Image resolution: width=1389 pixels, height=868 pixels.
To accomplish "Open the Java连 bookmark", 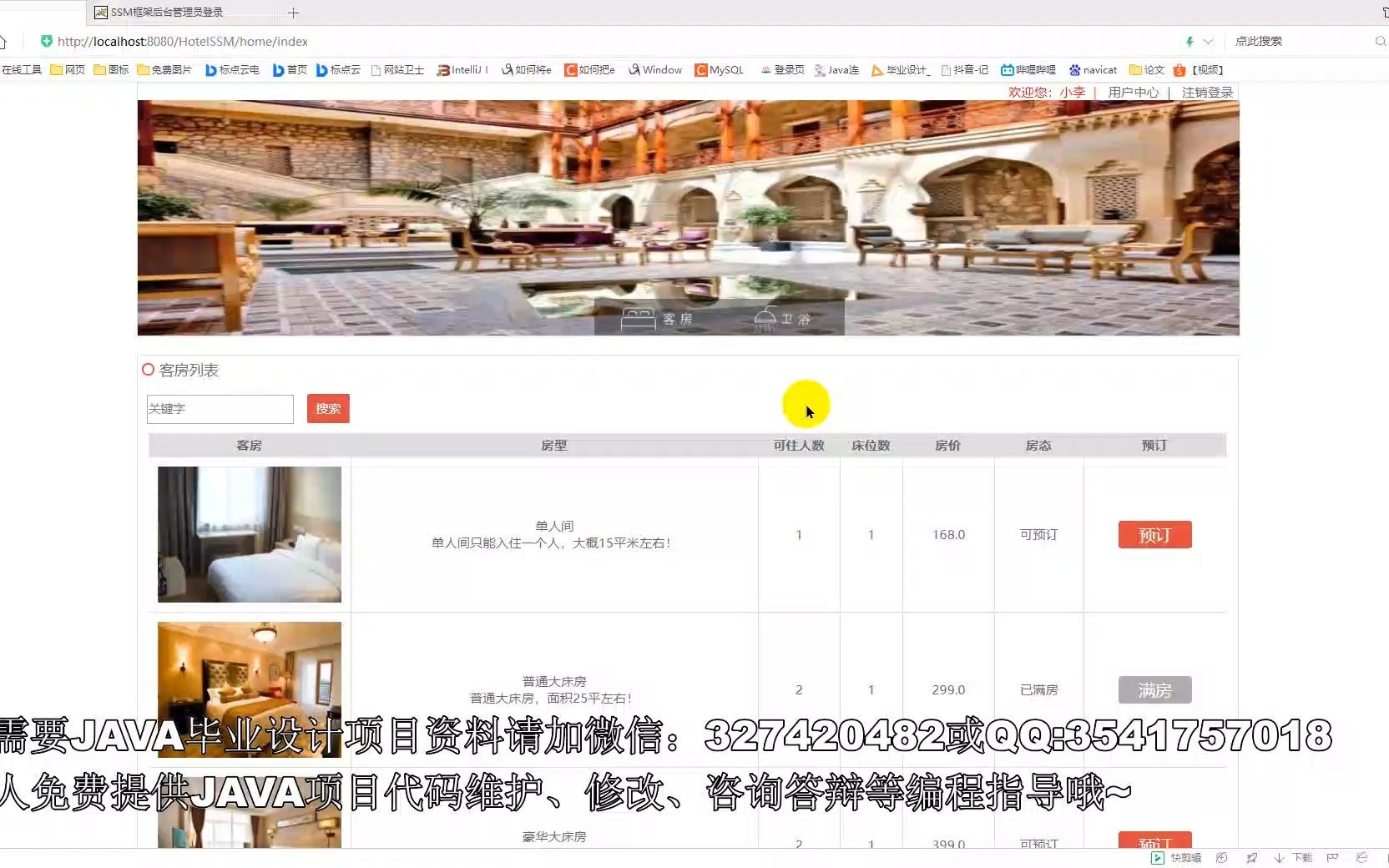I will pos(836,70).
